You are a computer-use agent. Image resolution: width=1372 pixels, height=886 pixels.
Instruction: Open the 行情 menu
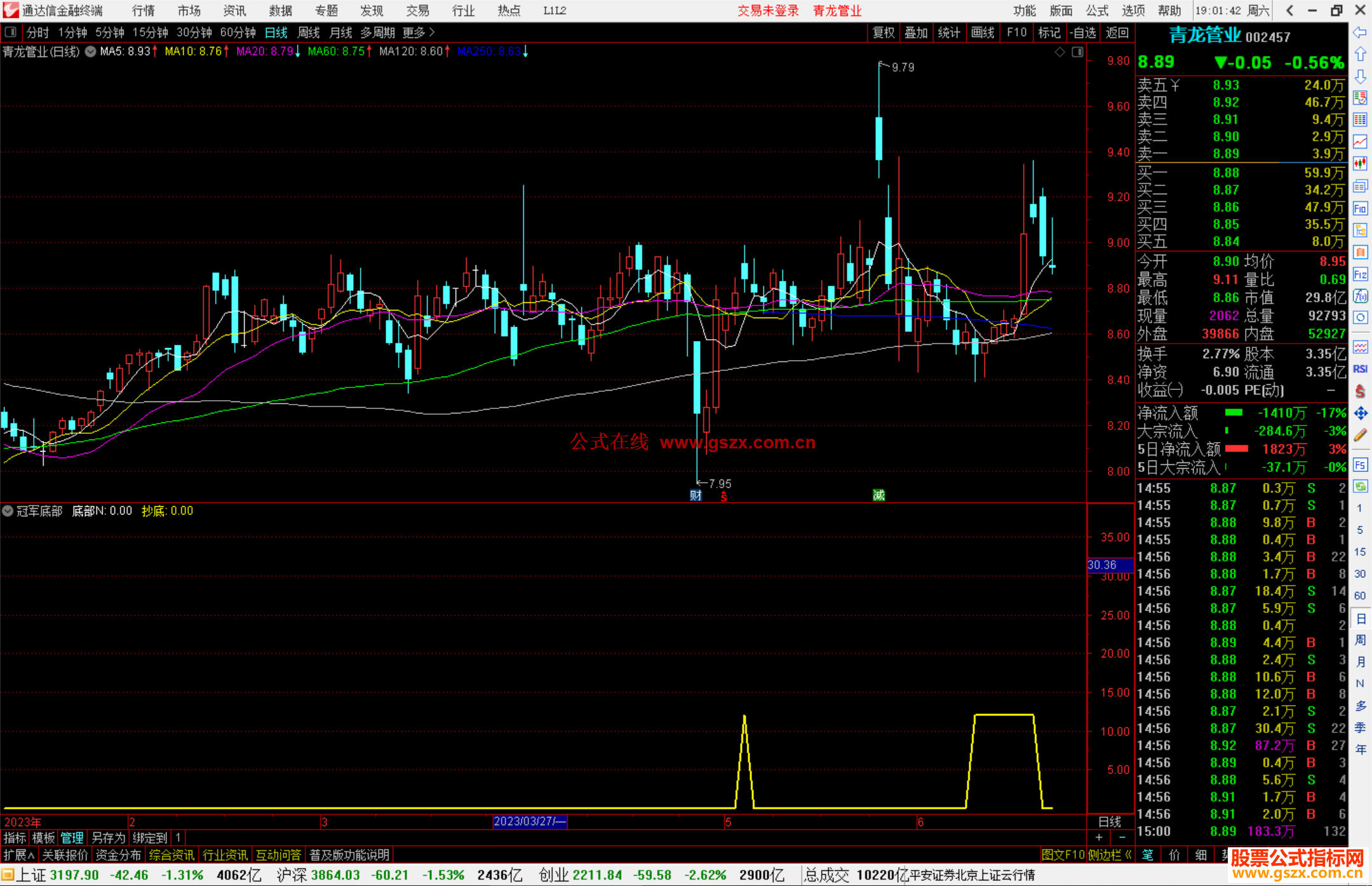pos(144,11)
